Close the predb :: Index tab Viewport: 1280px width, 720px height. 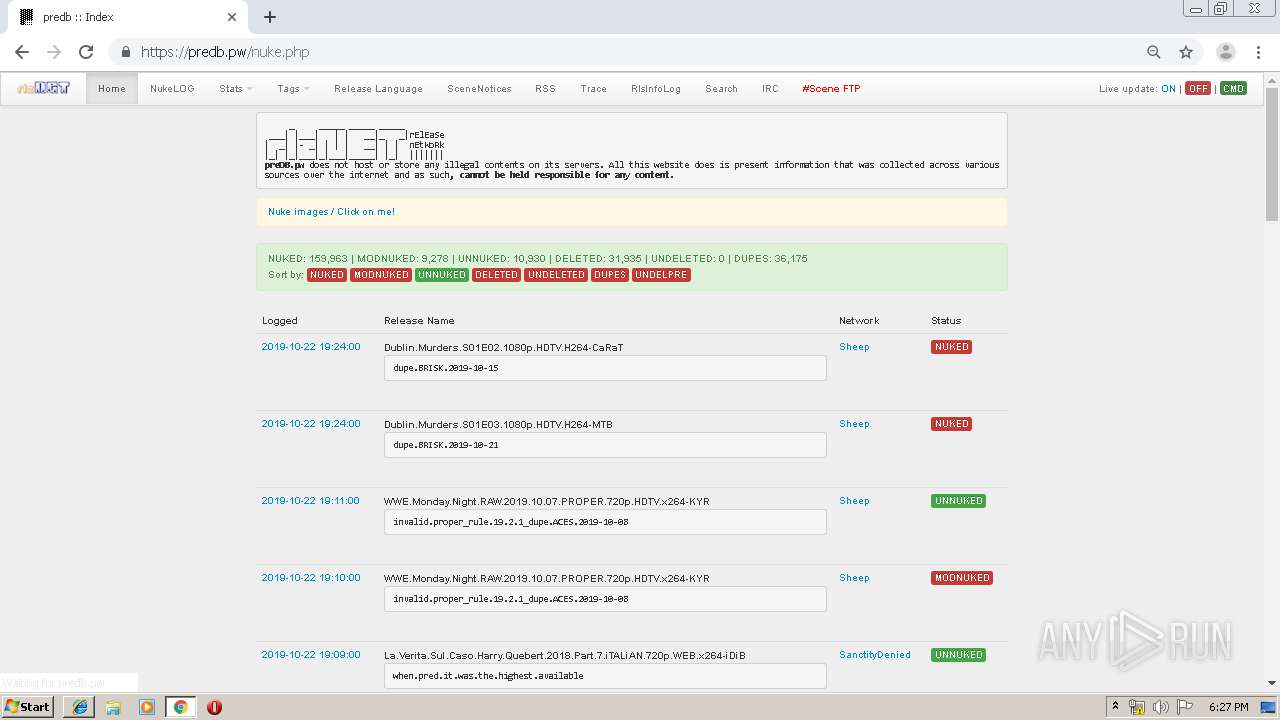tap(232, 17)
